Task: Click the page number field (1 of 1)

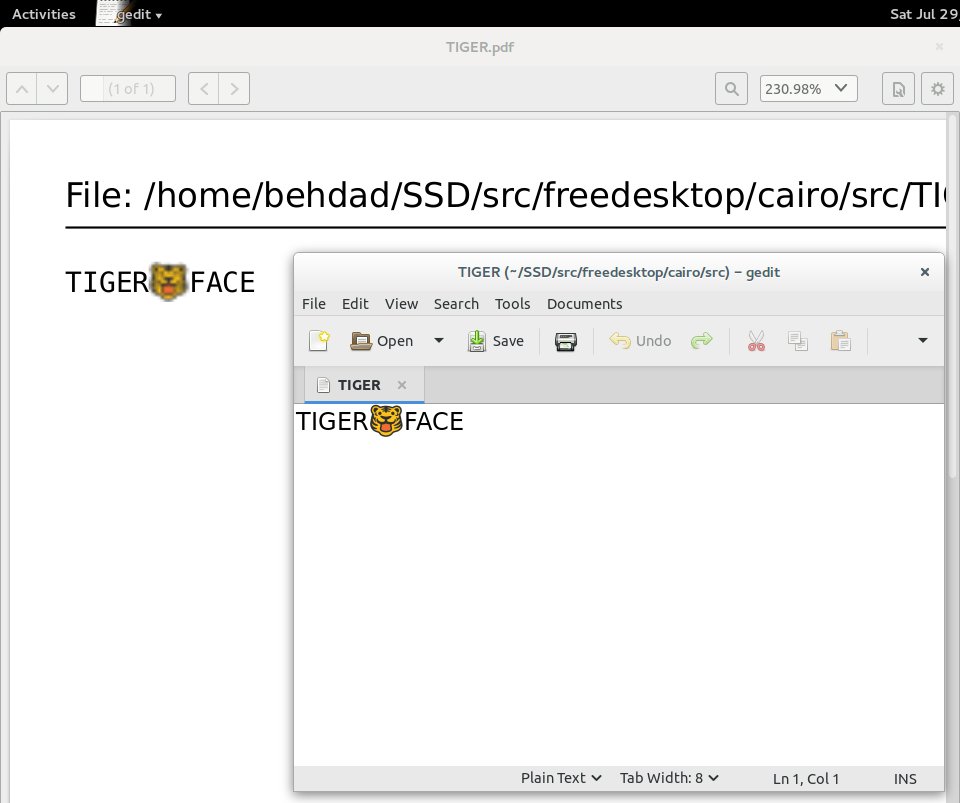Action: [128, 89]
